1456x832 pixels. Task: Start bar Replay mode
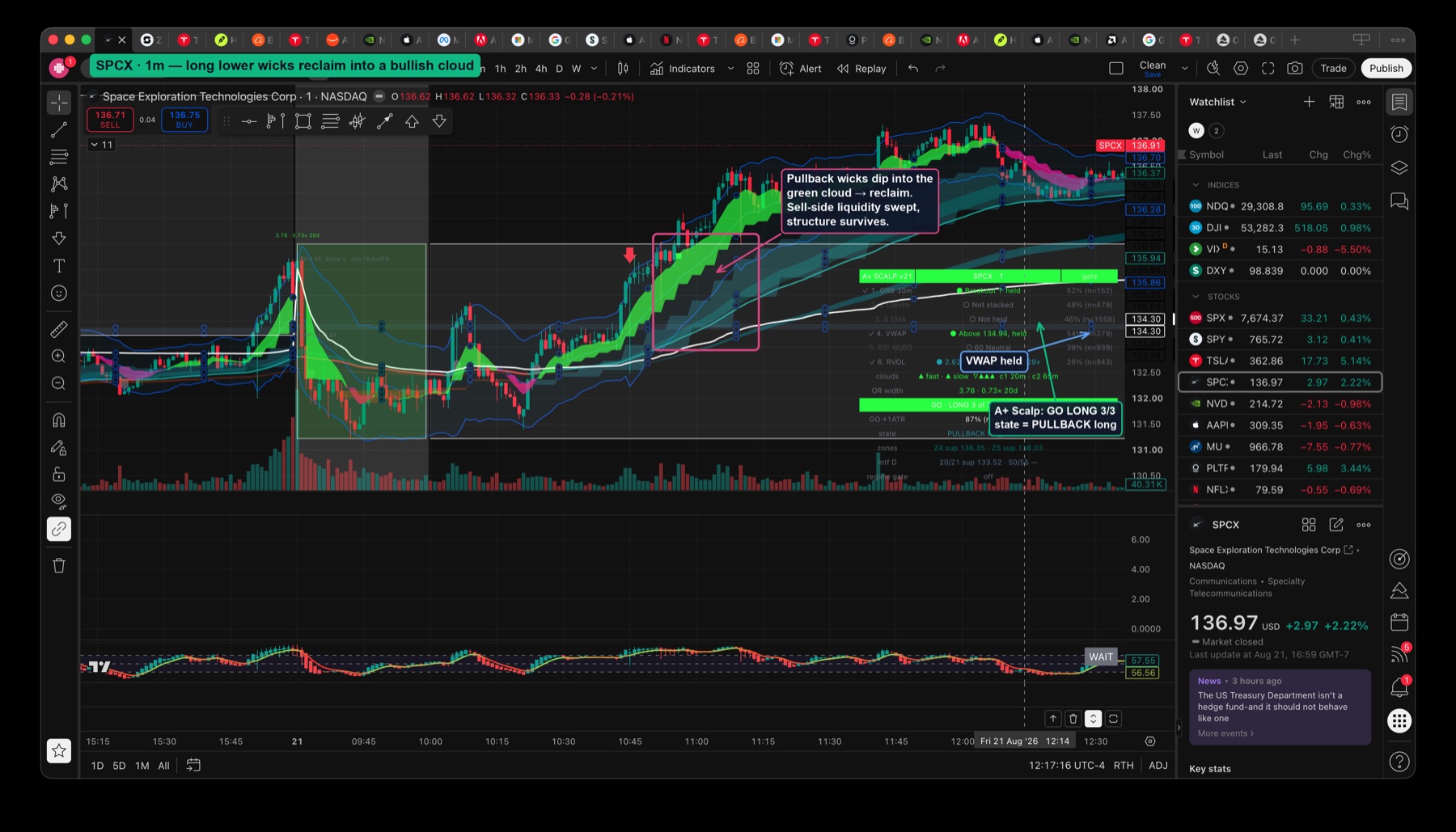pos(861,69)
